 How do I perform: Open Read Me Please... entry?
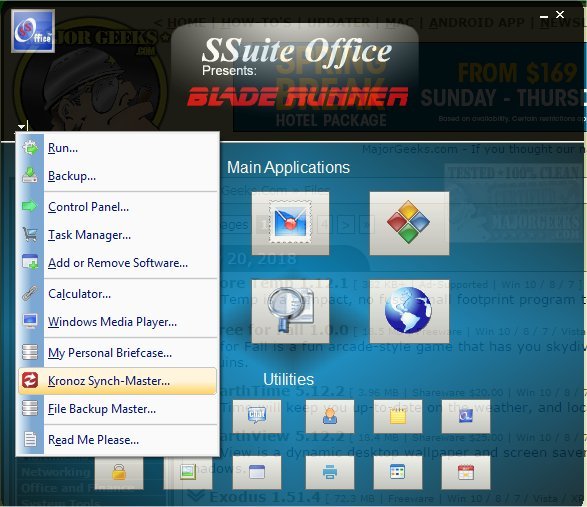[x=117, y=439]
